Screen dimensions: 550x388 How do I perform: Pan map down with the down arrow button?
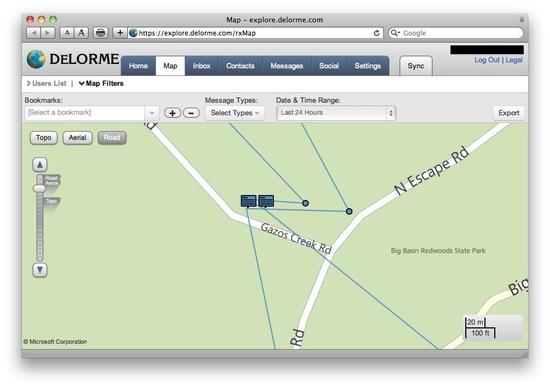tap(40, 270)
